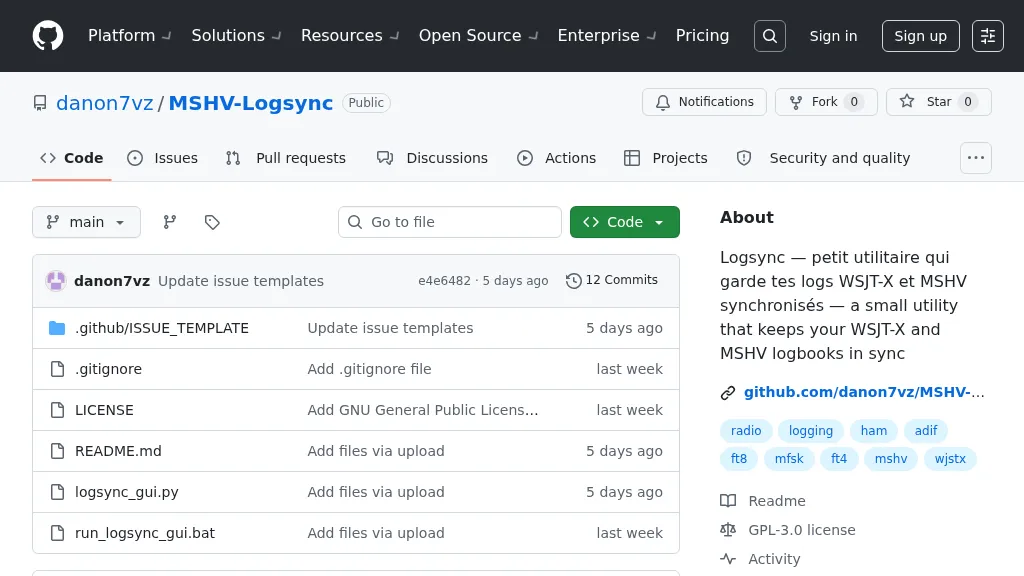Open github.com/danon7vz/MSHV-... link in About

(863, 392)
